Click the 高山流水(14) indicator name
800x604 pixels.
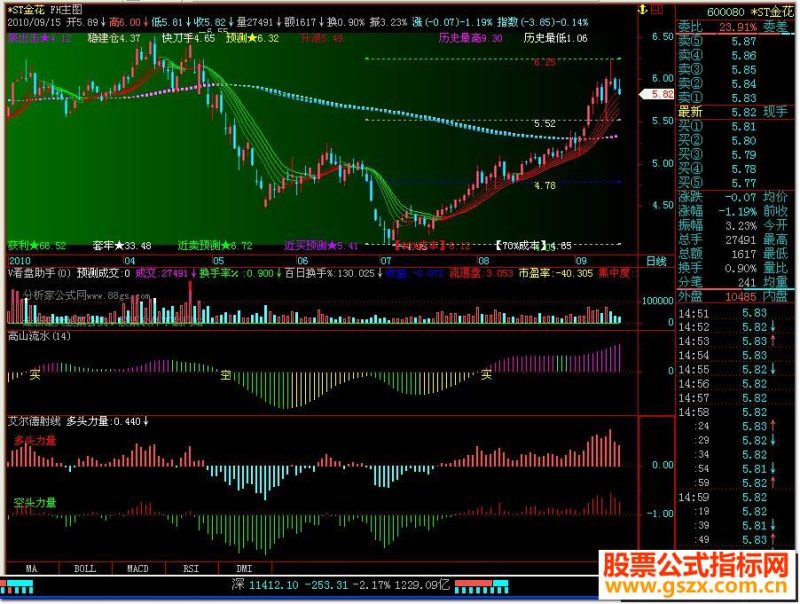[x=39, y=337]
